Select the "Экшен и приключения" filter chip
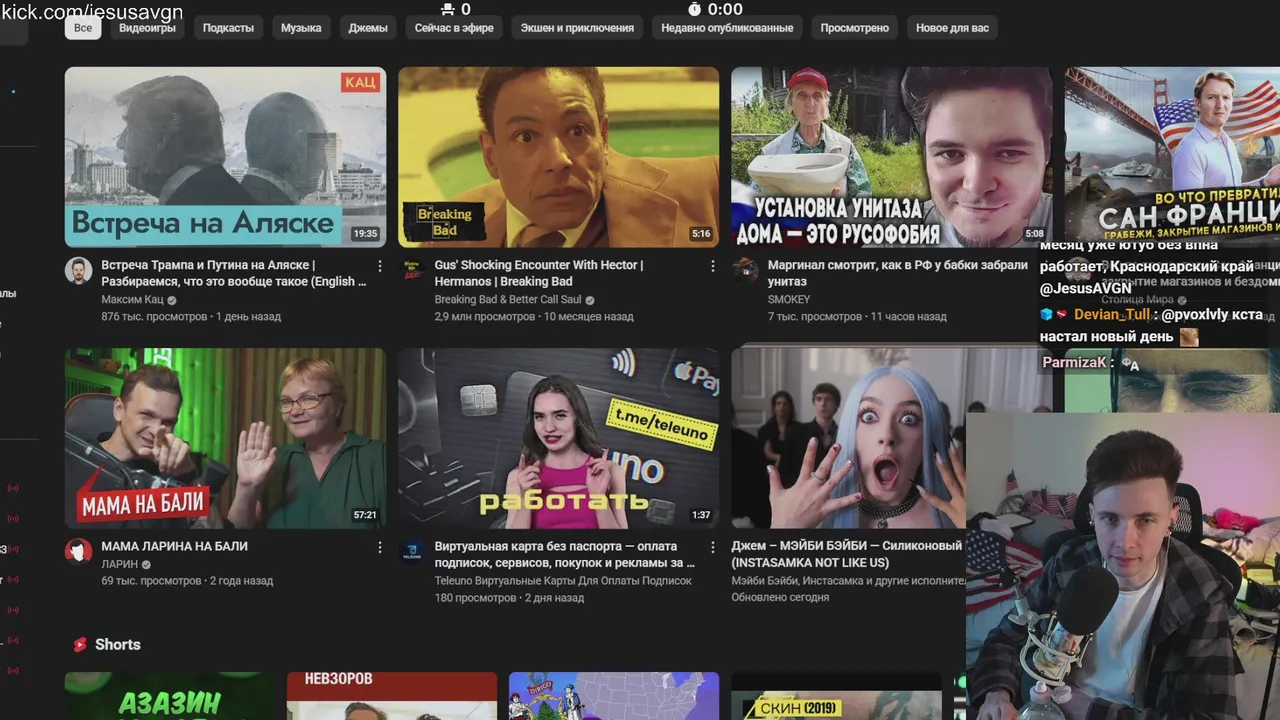 (577, 28)
